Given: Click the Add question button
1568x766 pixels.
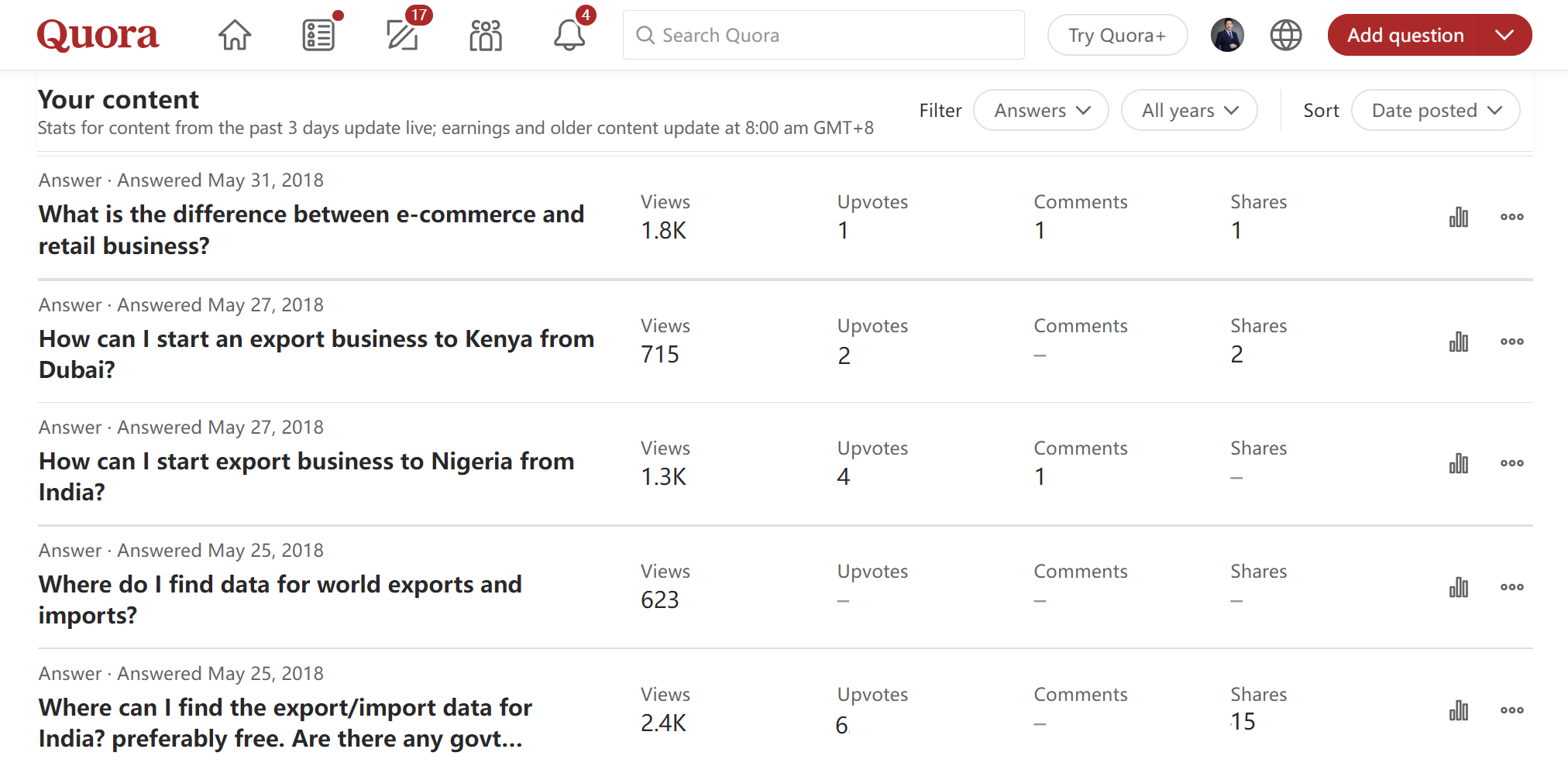Looking at the screenshot, I should click(x=1404, y=35).
